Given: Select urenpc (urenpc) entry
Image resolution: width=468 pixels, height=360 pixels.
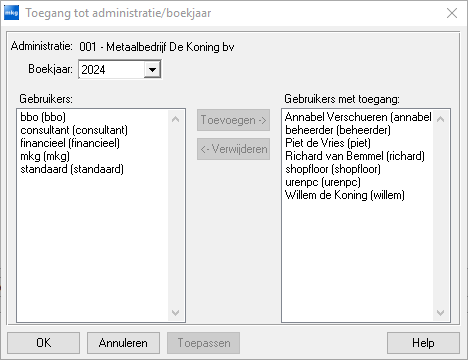Looking at the screenshot, I should coord(323,182).
